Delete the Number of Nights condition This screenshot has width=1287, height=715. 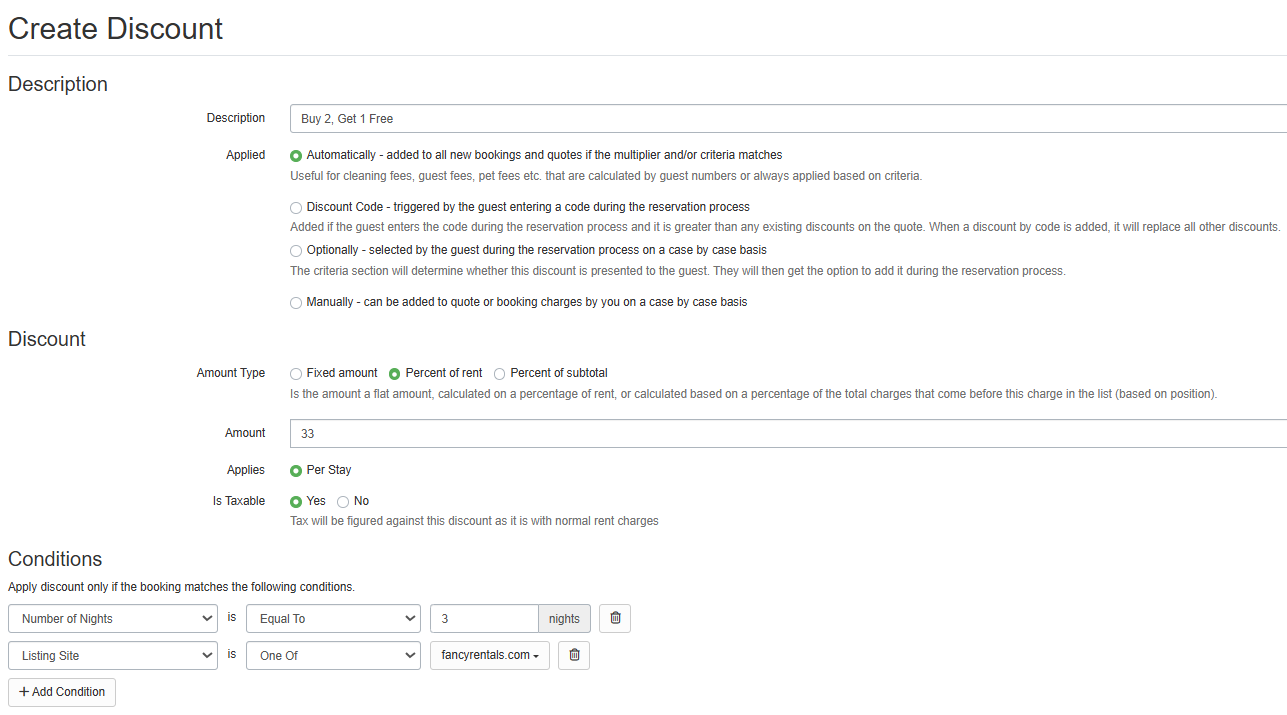pyautogui.click(x=615, y=618)
